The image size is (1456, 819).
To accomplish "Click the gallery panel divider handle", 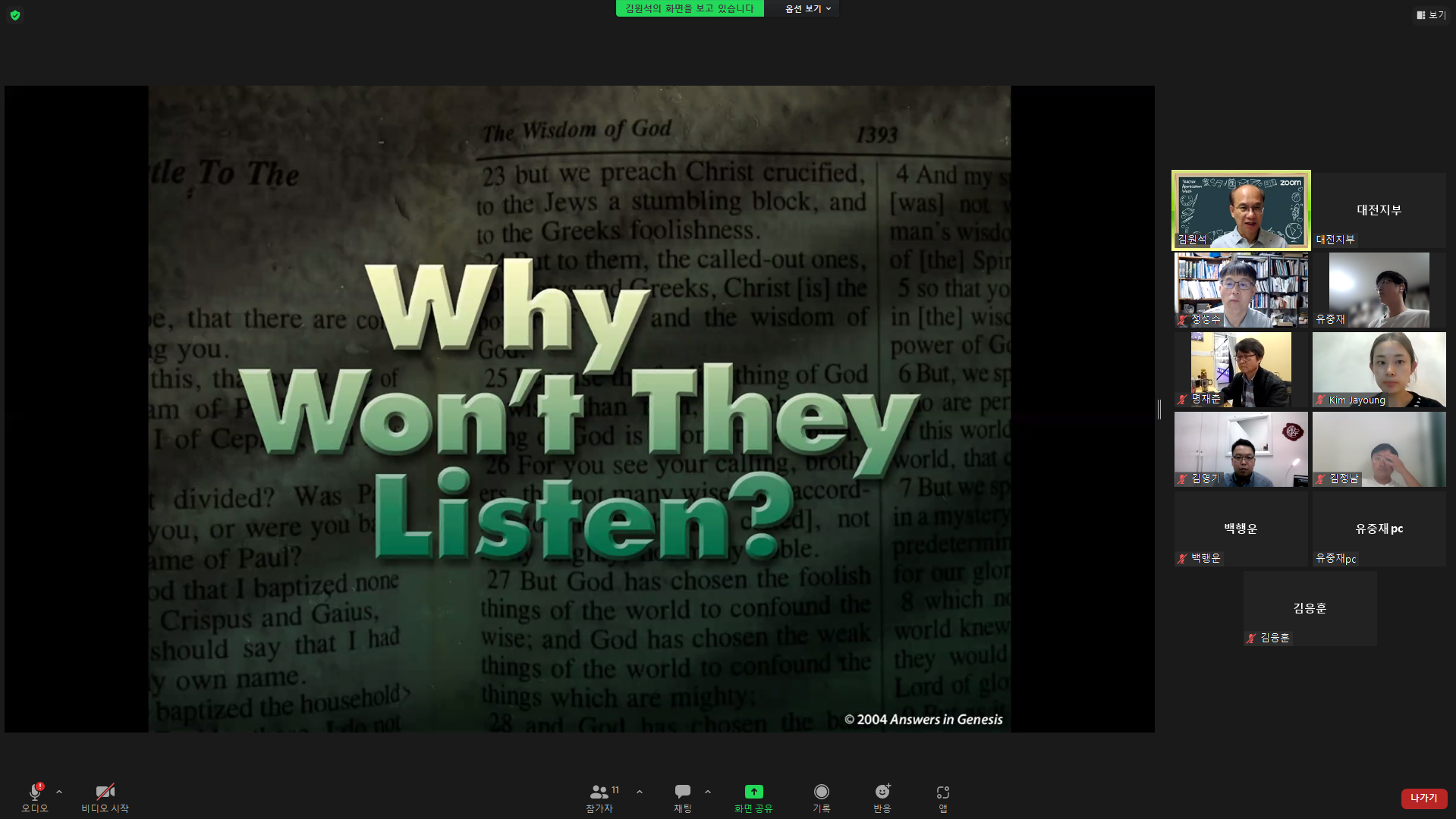I will point(1159,409).
